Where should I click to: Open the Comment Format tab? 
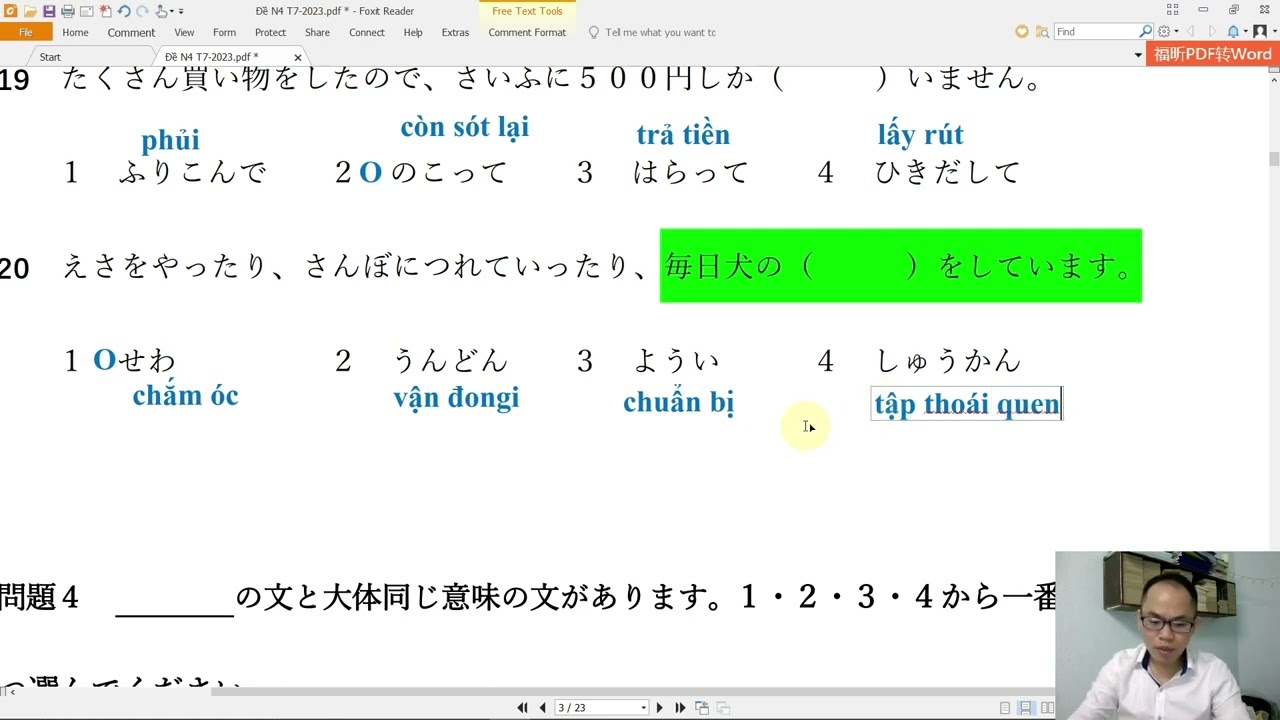click(x=527, y=32)
